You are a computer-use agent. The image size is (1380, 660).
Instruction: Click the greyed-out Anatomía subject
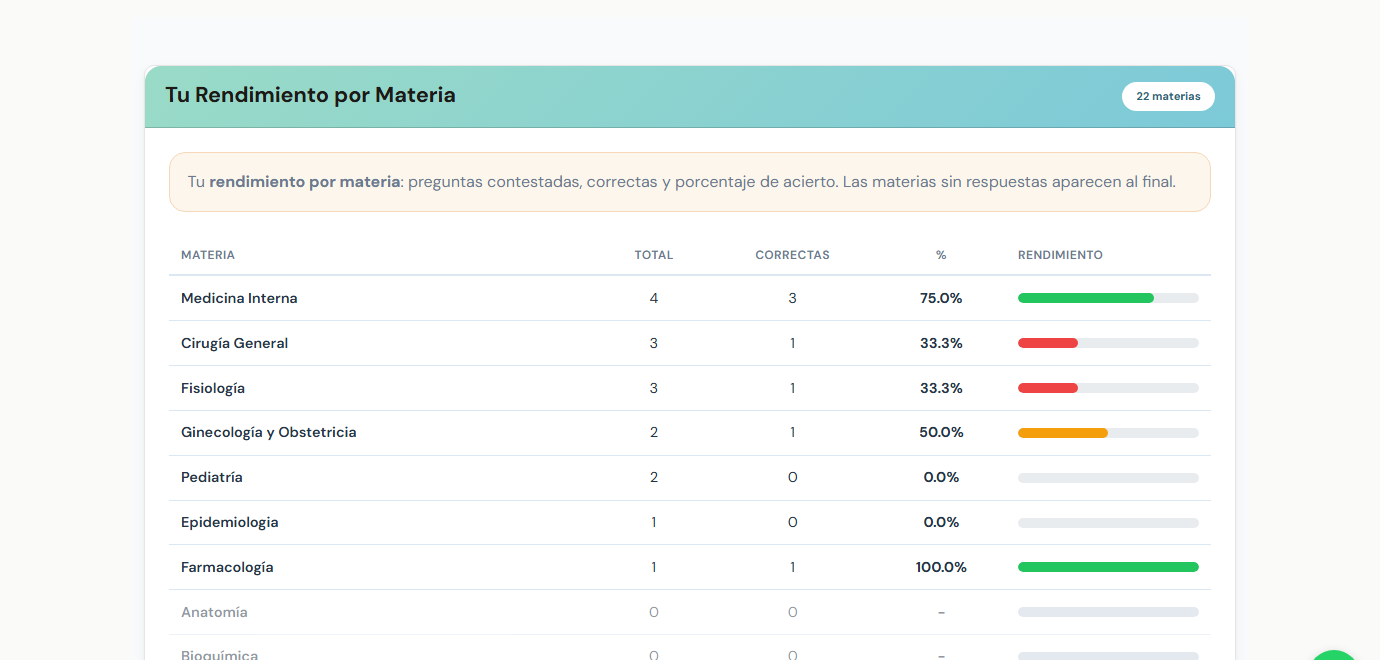click(x=214, y=612)
